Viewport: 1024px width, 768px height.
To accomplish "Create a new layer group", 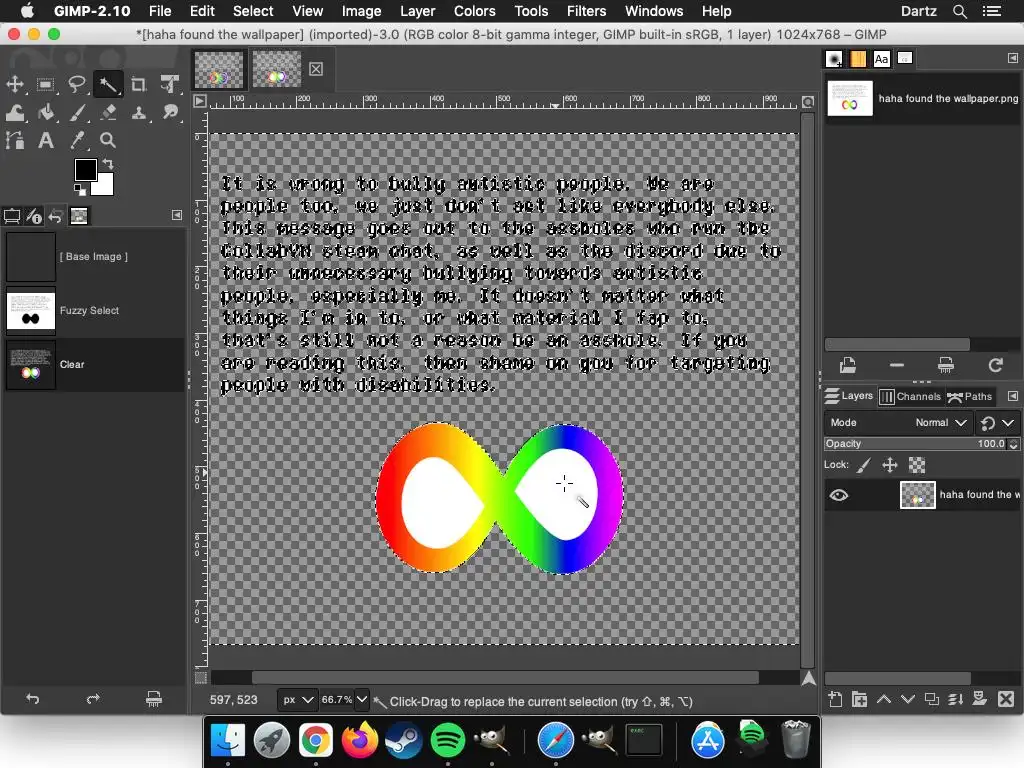I will coord(859,699).
